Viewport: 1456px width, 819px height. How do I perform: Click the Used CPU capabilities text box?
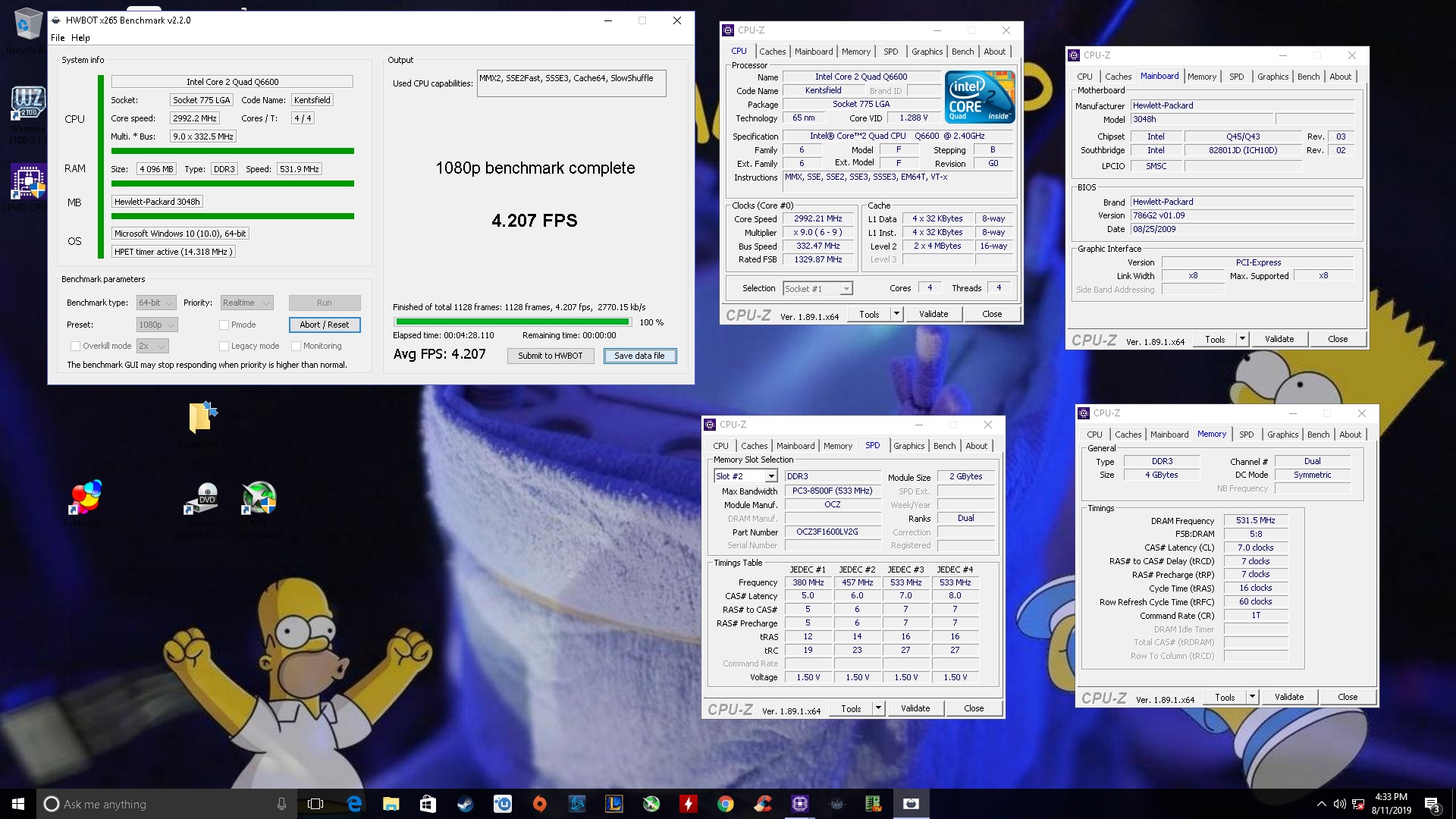click(571, 83)
